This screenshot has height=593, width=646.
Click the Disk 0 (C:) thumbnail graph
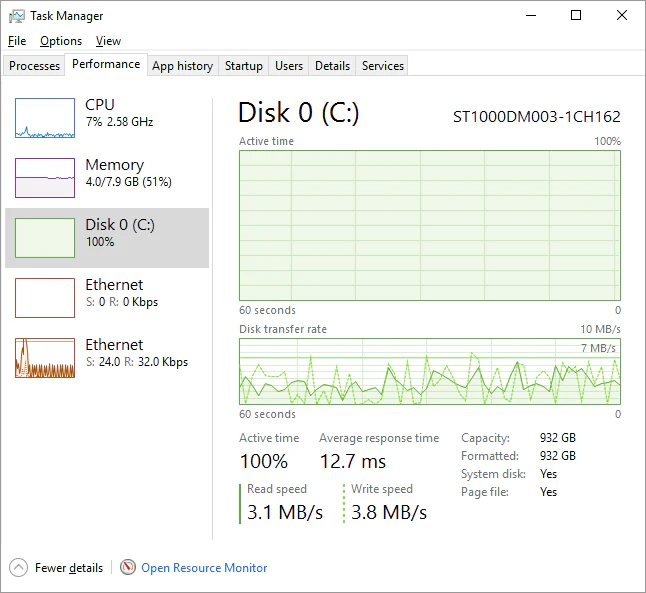(45, 238)
